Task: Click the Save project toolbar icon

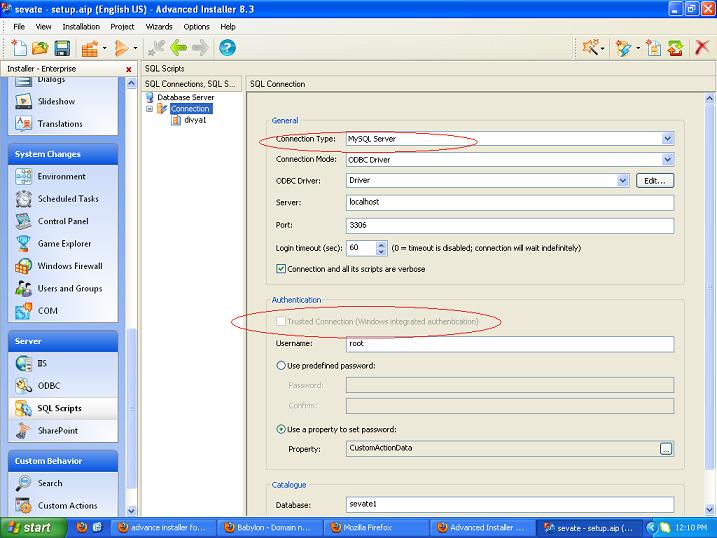Action: (62, 48)
